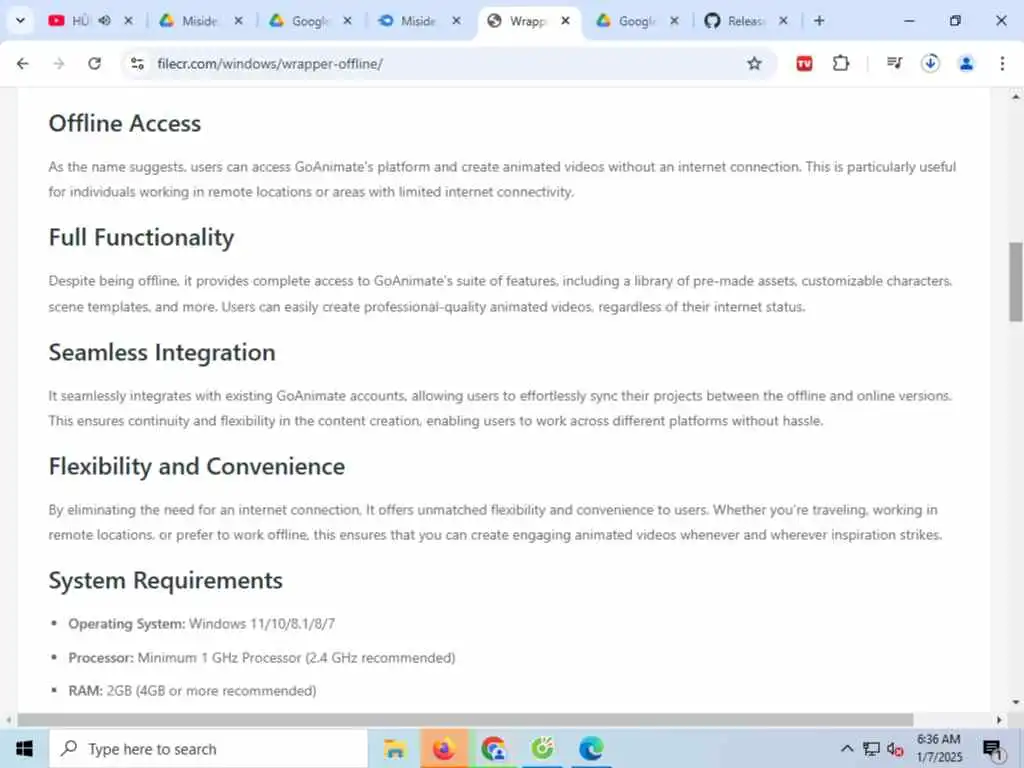The width and height of the screenshot is (1024, 768).
Task: Open Microsoft Edge from the taskbar
Action: (591, 749)
